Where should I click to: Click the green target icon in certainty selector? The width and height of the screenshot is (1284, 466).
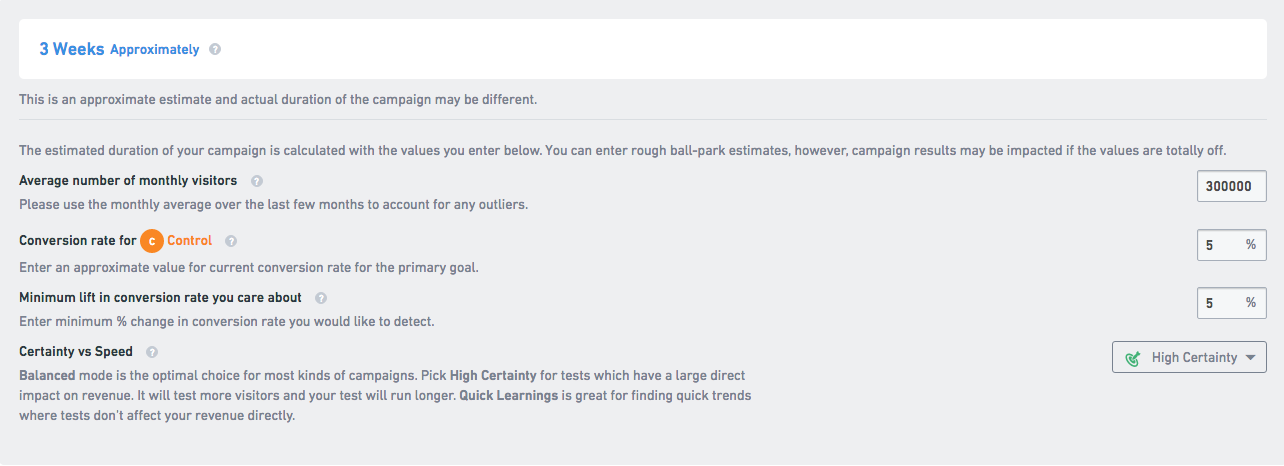(x=1133, y=358)
